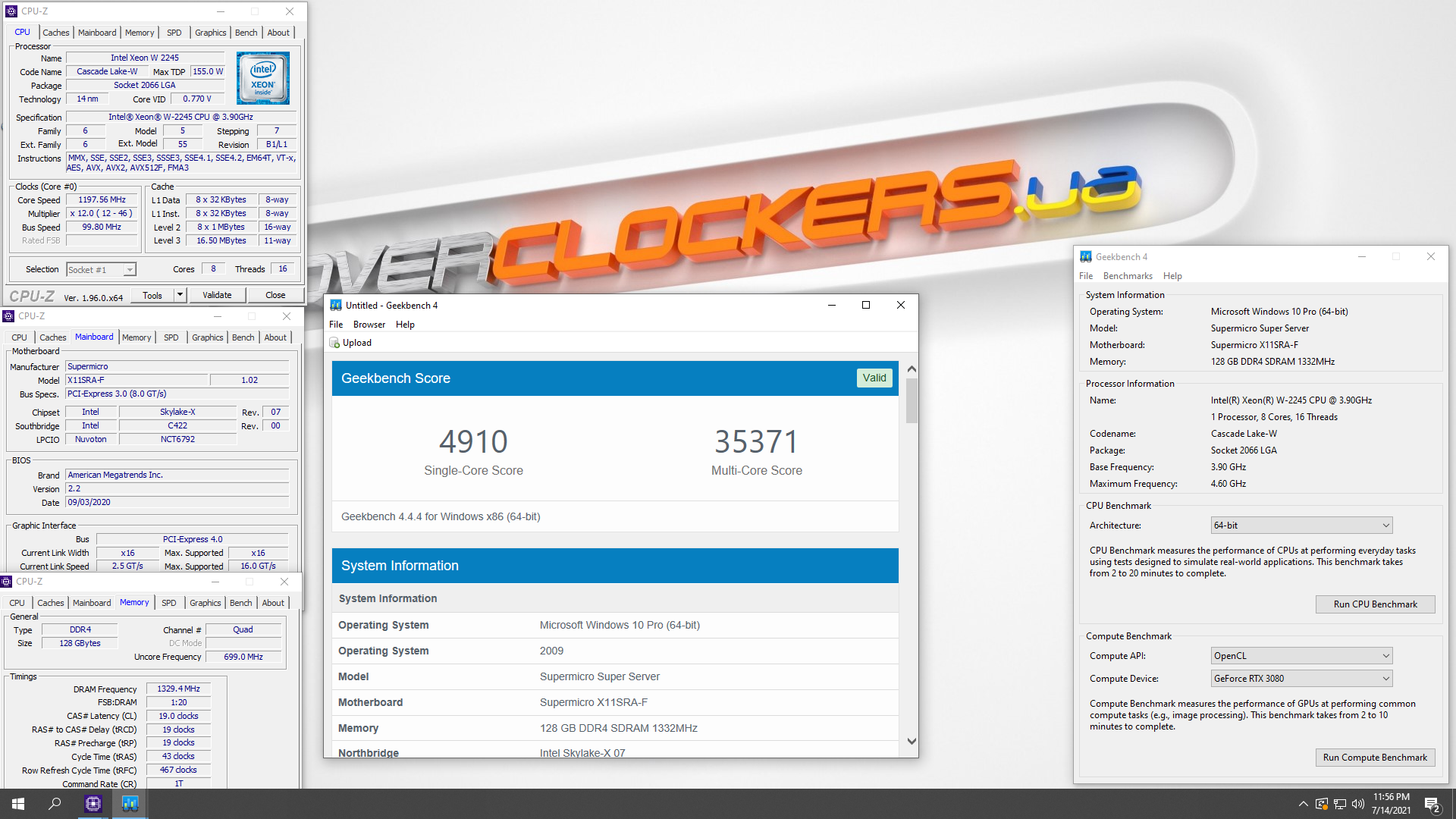Click Close button in CPU-Z
Viewport: 1456px width, 819px height.
(275, 295)
